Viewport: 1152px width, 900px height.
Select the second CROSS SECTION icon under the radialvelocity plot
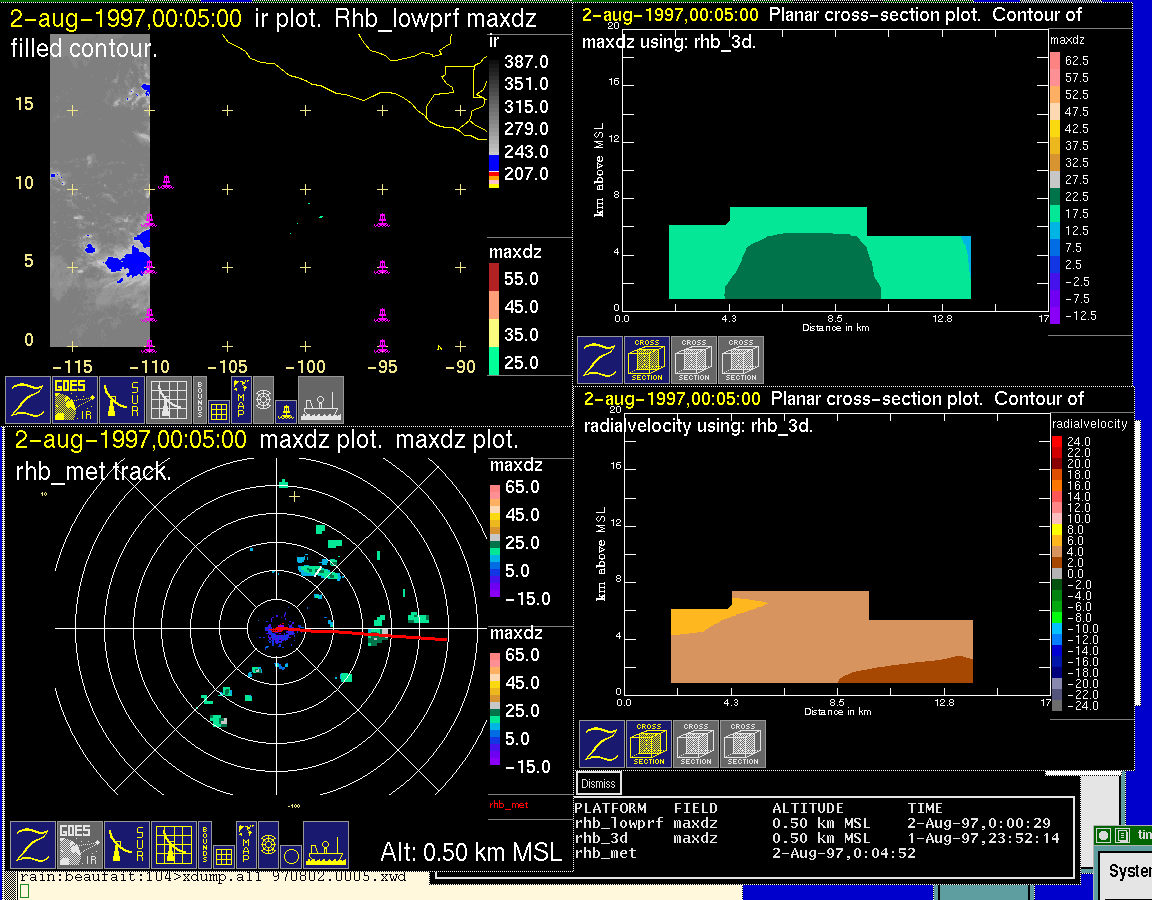click(x=696, y=744)
